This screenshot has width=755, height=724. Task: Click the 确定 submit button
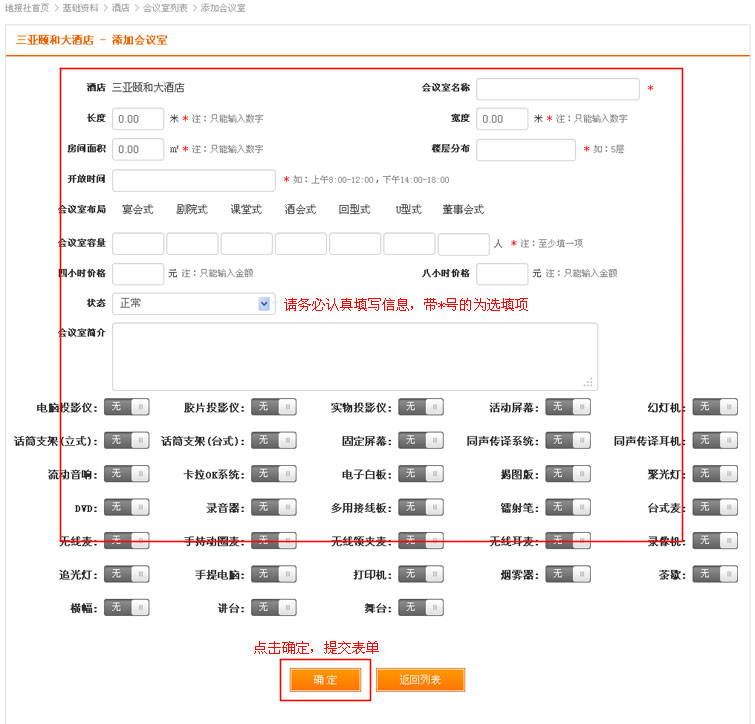pos(324,680)
